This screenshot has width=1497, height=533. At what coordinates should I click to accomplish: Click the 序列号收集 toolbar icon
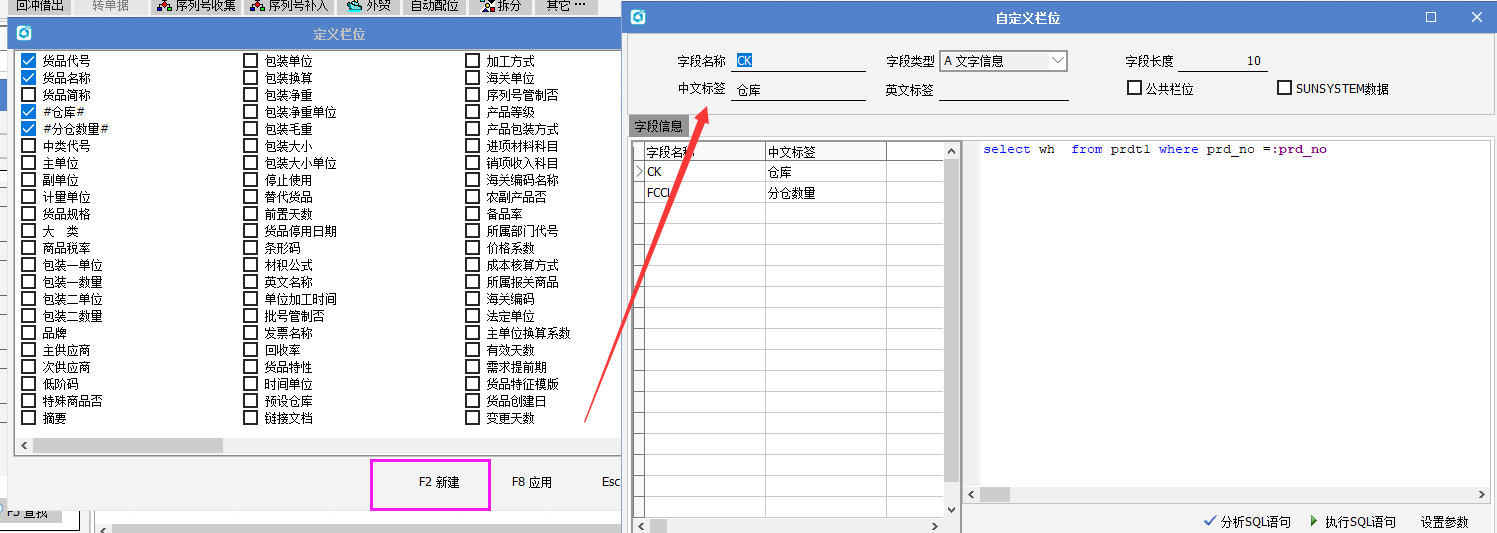point(164,6)
